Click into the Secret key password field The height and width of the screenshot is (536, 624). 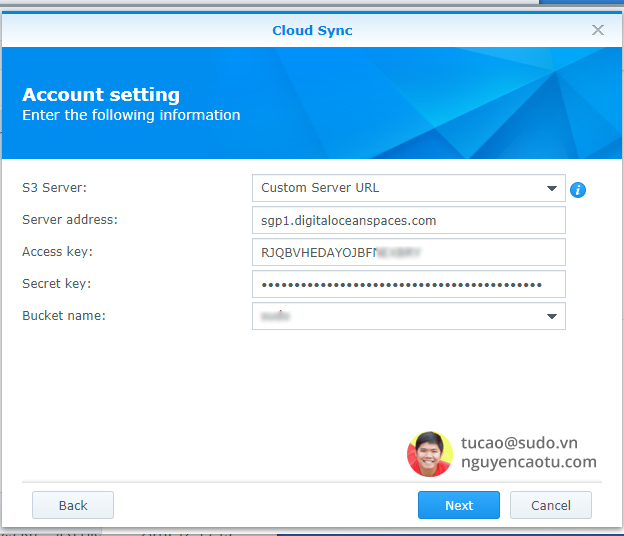click(x=409, y=284)
